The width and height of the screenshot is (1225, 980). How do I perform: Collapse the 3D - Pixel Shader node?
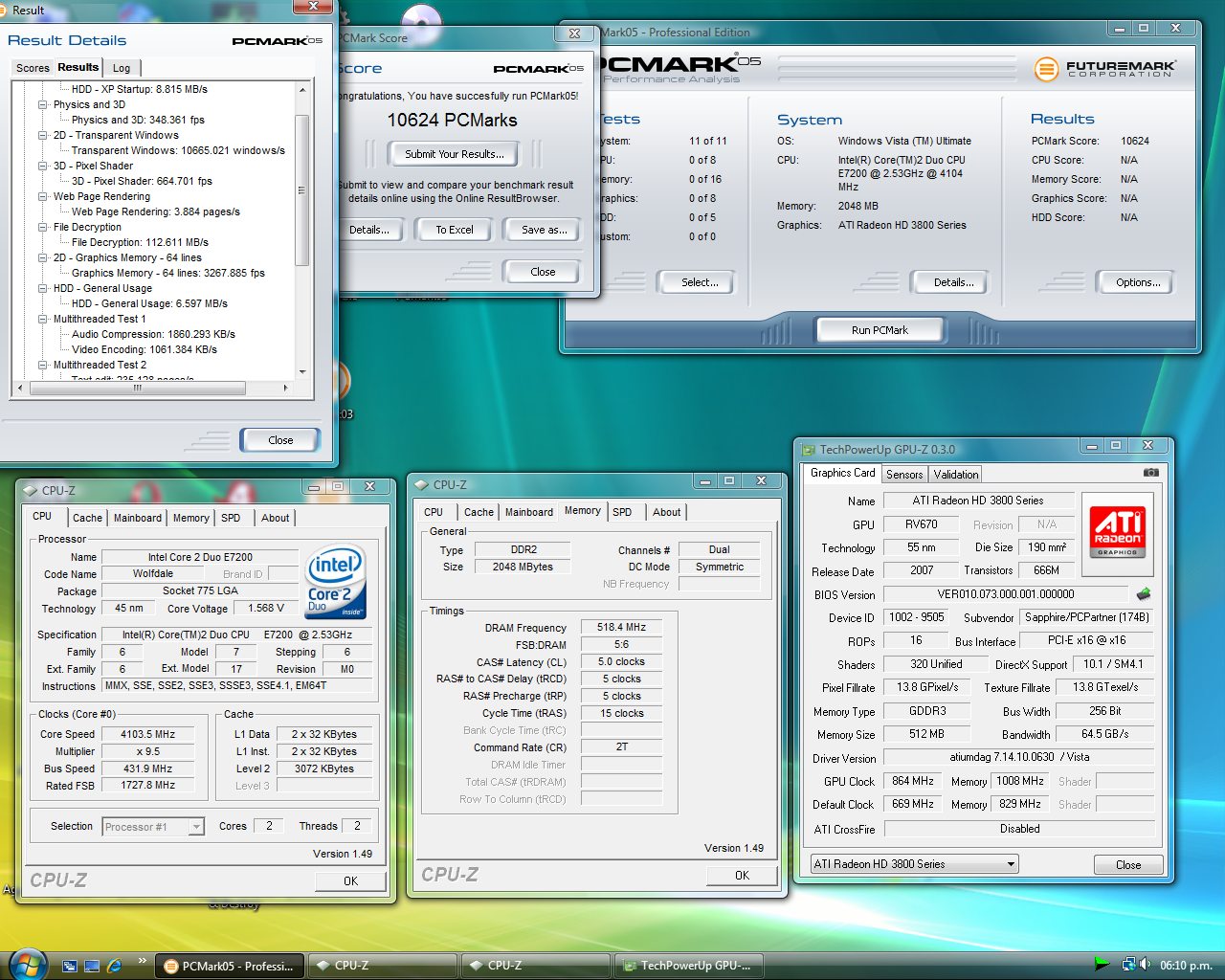pos(43,166)
